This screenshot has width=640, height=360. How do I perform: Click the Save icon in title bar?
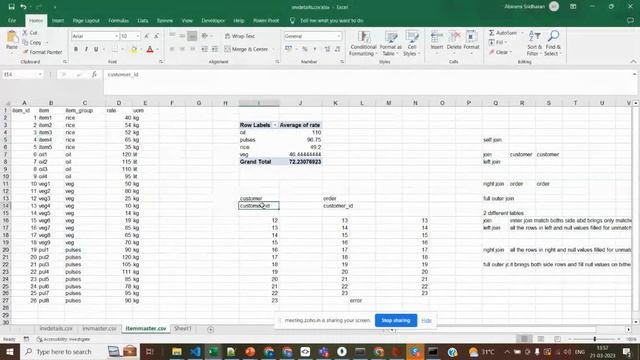(11, 7)
